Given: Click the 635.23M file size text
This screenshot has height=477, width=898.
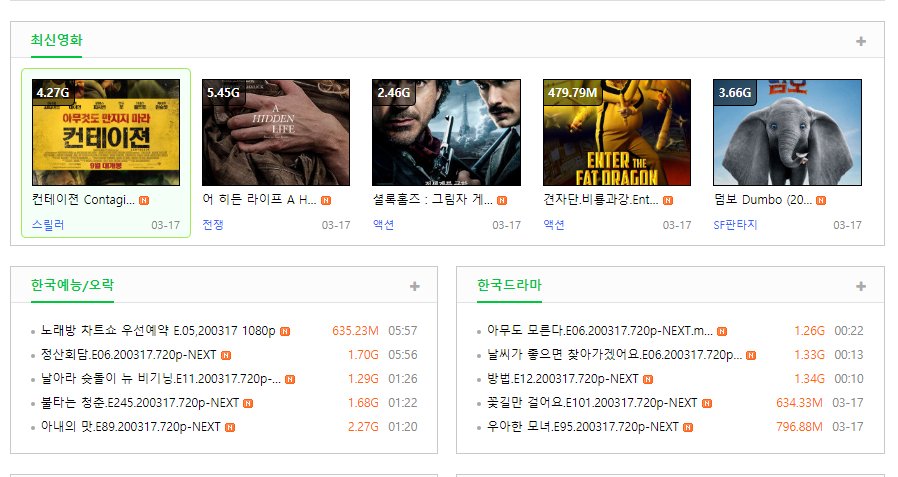Looking at the screenshot, I should pyautogui.click(x=355, y=331).
